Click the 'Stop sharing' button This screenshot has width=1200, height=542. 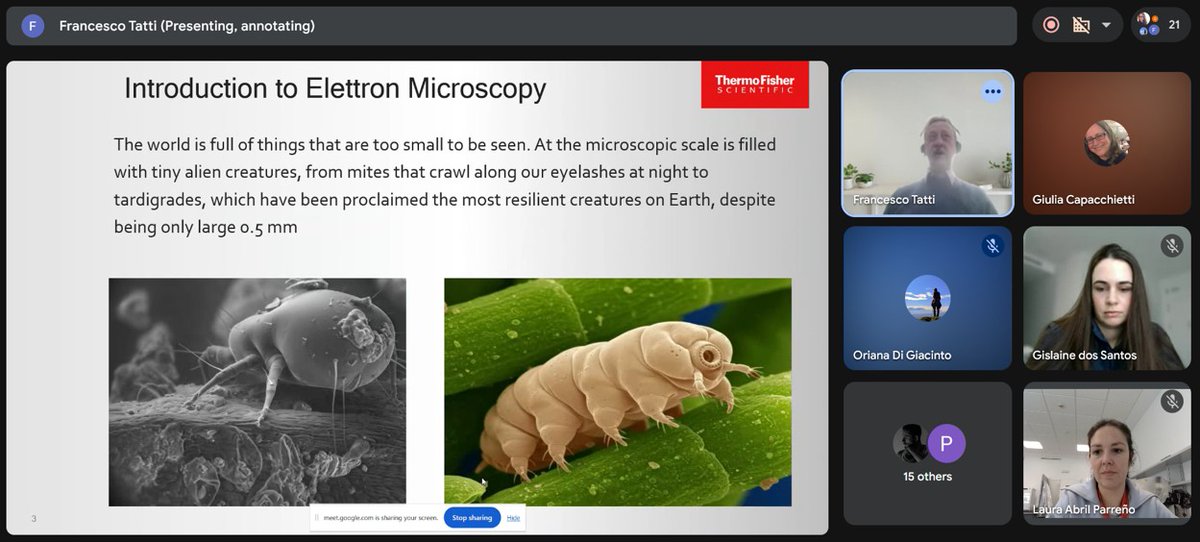tap(472, 518)
